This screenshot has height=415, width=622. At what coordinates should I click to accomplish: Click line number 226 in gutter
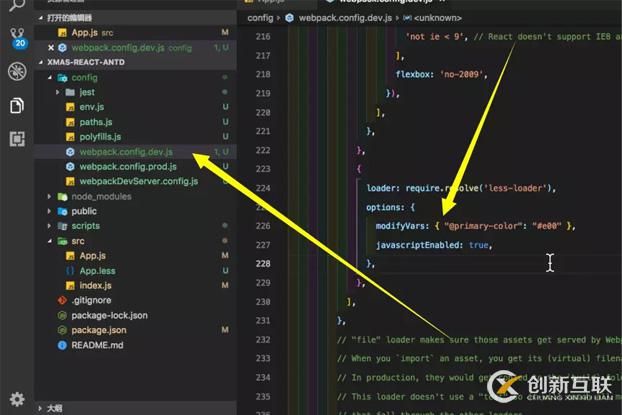[x=263, y=226]
